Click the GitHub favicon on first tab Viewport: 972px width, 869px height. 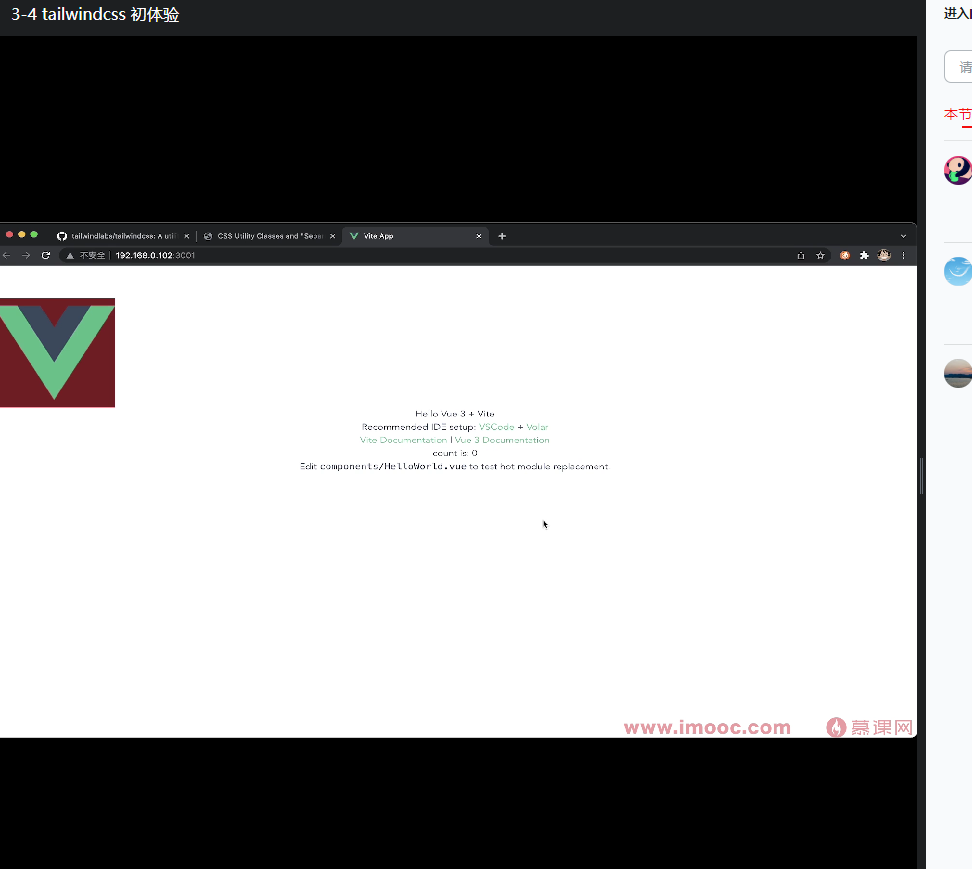[62, 236]
